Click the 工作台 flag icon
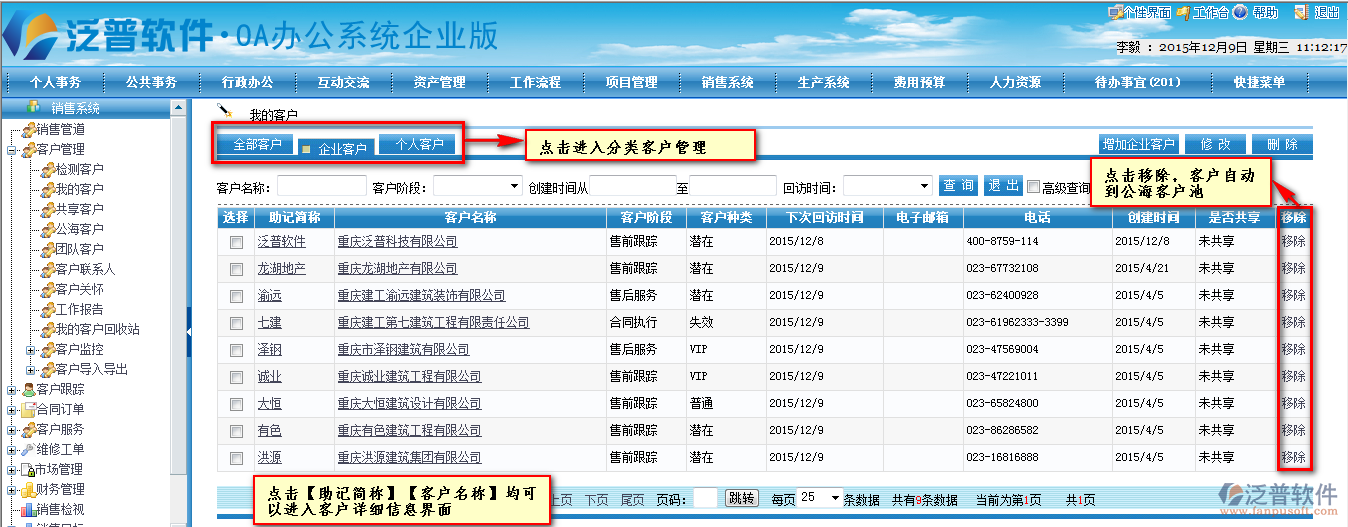 click(1183, 13)
